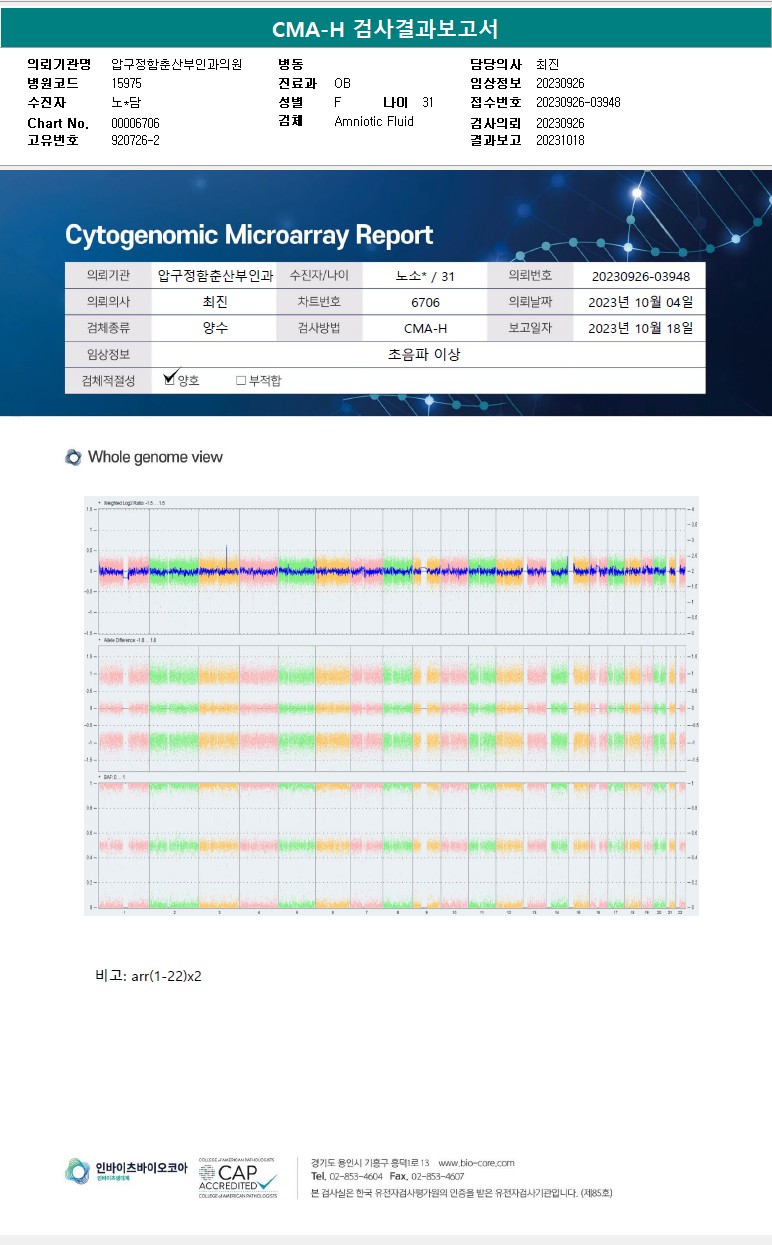Toggle the 양호 checkbox

pos(170,380)
